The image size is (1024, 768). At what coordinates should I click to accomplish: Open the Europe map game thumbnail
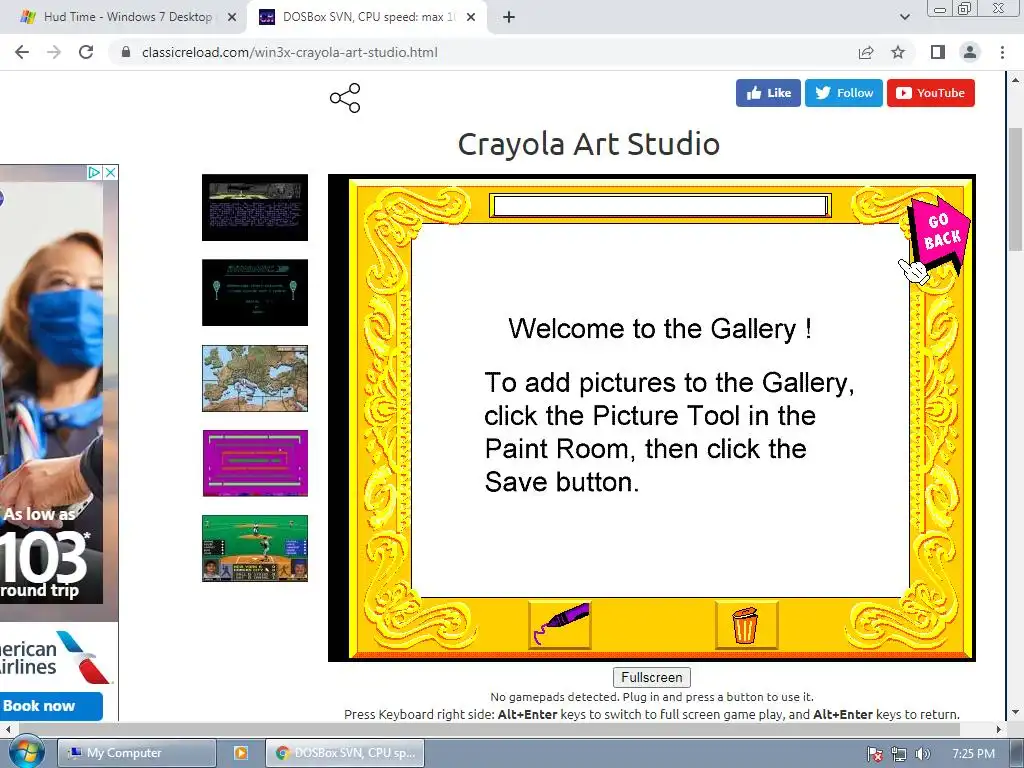[x=255, y=378]
